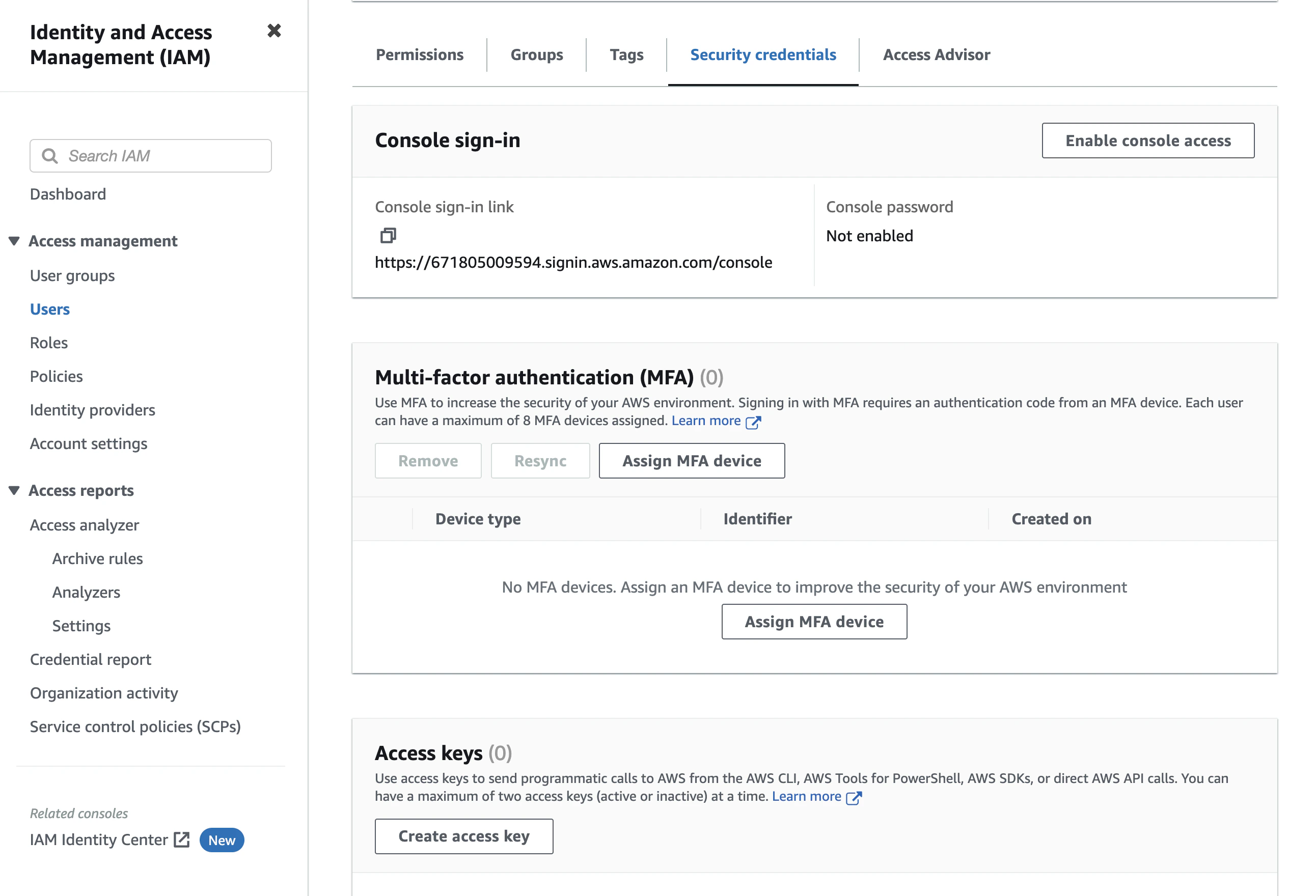Switch to the Permissions tab
Image resolution: width=1316 pixels, height=896 pixels.
click(419, 54)
